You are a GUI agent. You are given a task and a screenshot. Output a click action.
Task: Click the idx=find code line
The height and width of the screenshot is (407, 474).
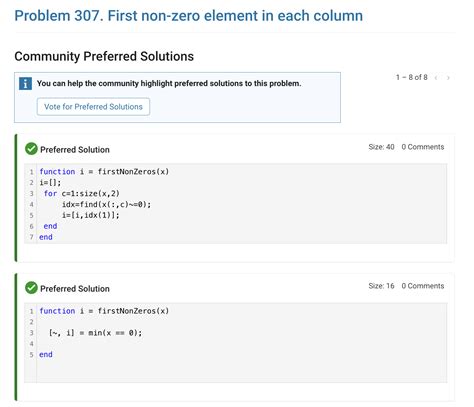(x=106, y=204)
